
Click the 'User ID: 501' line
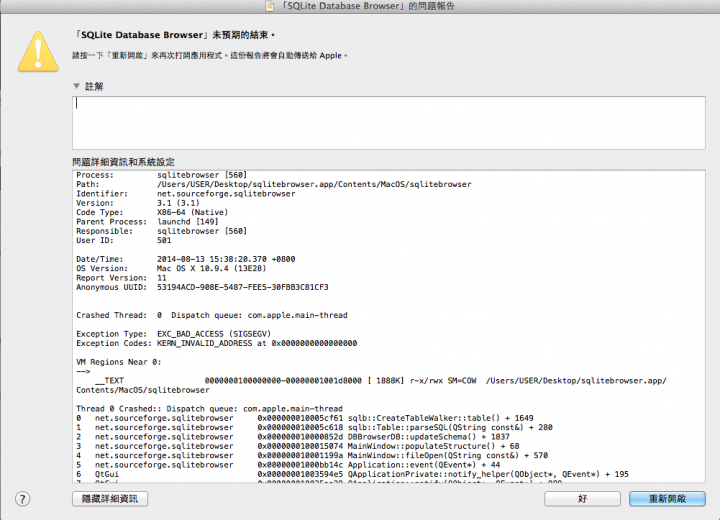click(x=124, y=240)
